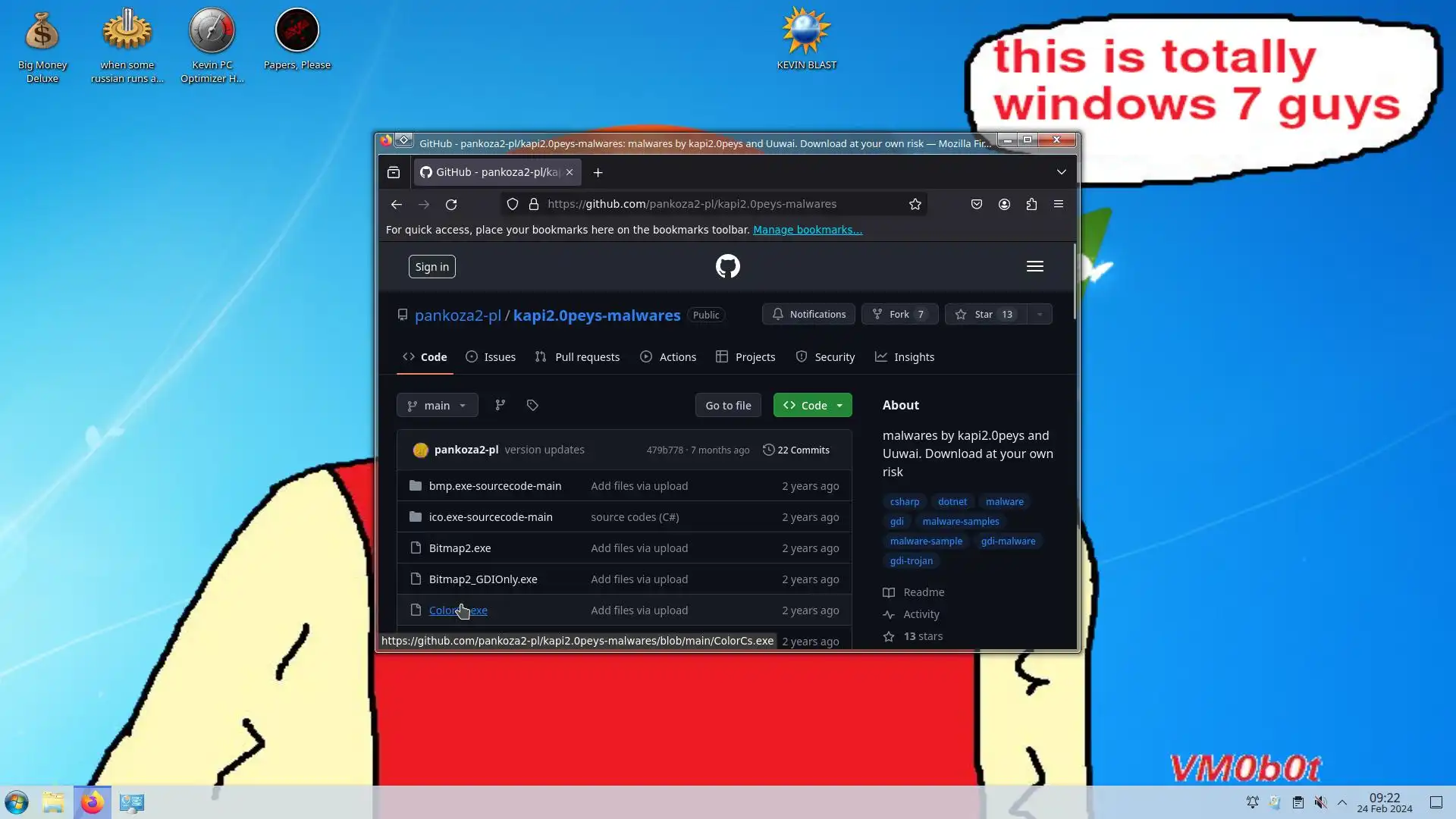Open Save to Pocket icon

tap(977, 204)
